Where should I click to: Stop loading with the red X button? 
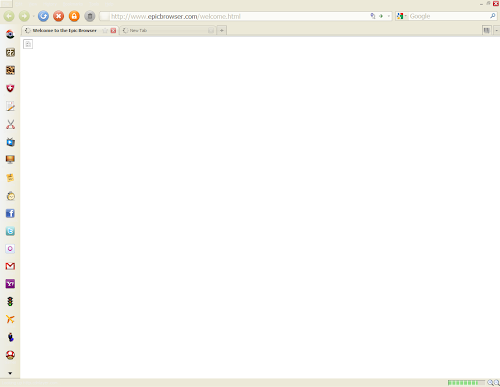59,16
